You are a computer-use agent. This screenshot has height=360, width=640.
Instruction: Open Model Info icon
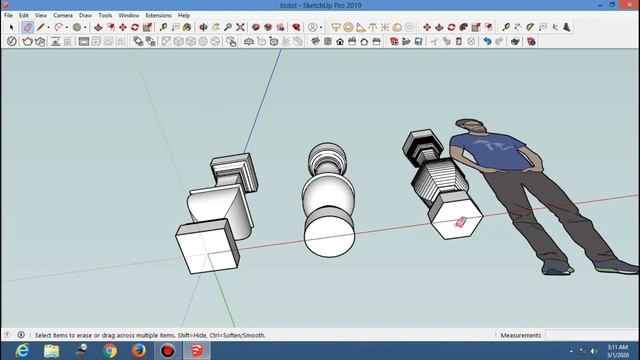click(531, 41)
